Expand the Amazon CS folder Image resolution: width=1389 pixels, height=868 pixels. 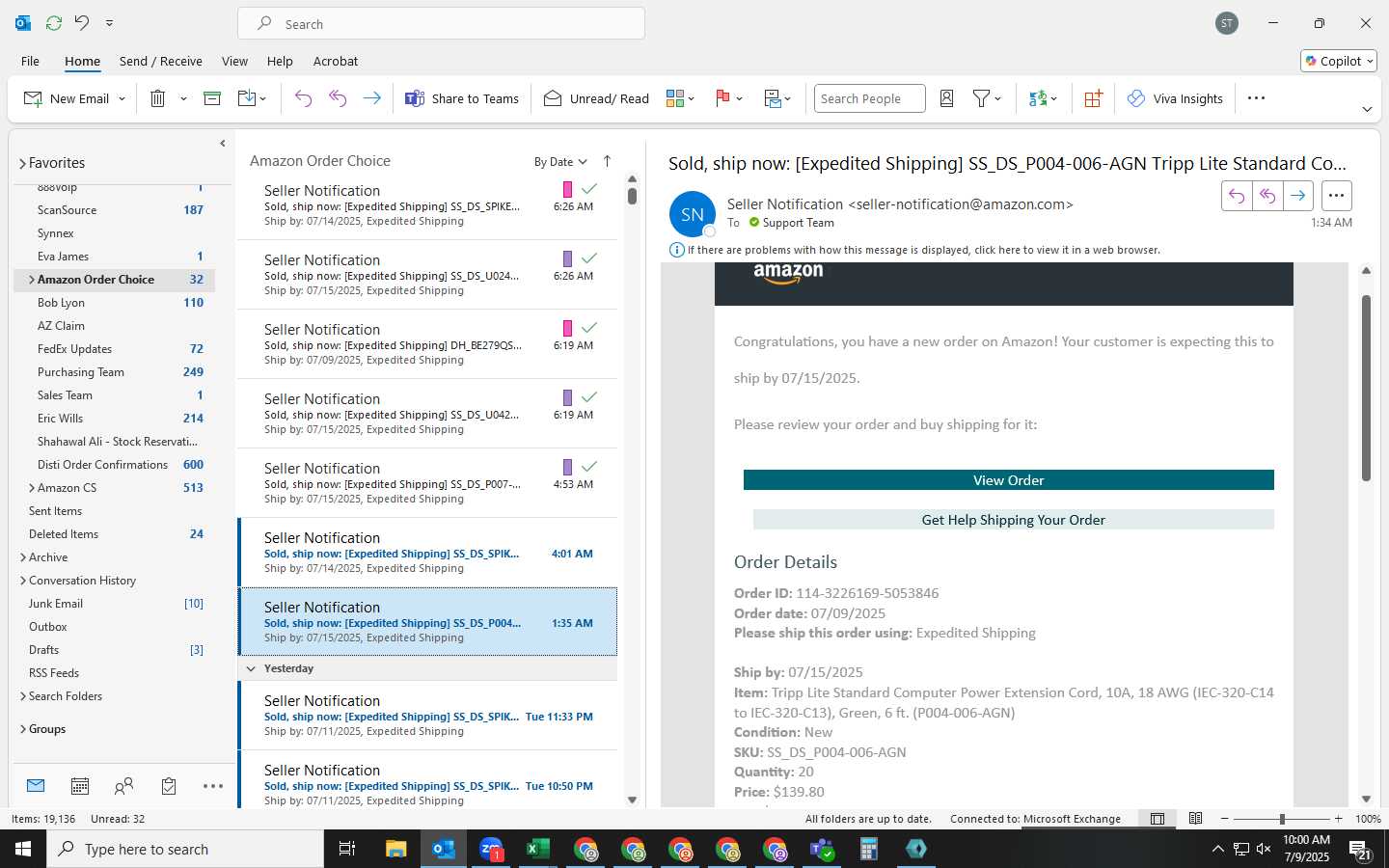click(32, 488)
